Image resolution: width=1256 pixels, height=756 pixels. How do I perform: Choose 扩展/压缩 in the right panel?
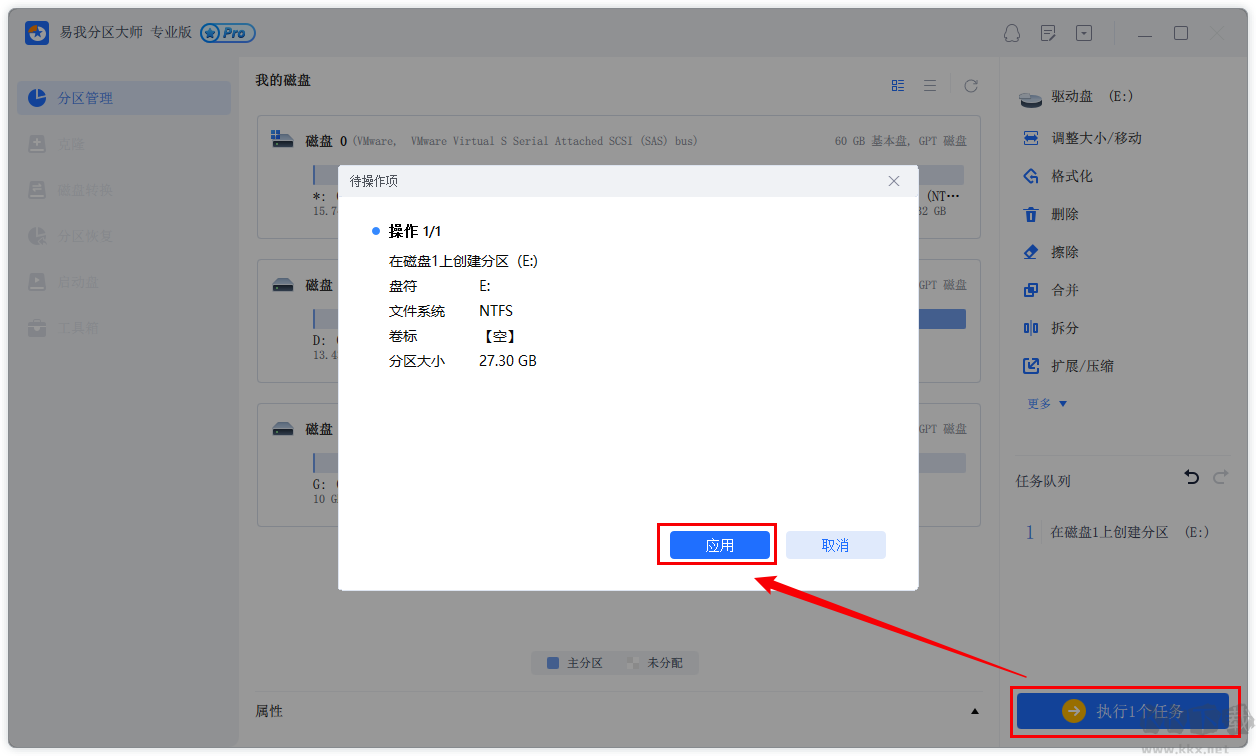1068,366
